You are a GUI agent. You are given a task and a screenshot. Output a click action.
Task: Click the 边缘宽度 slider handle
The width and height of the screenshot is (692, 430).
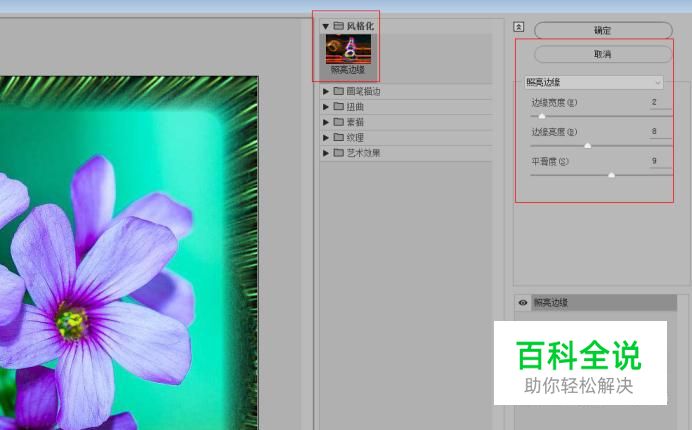pyautogui.click(x=542, y=116)
